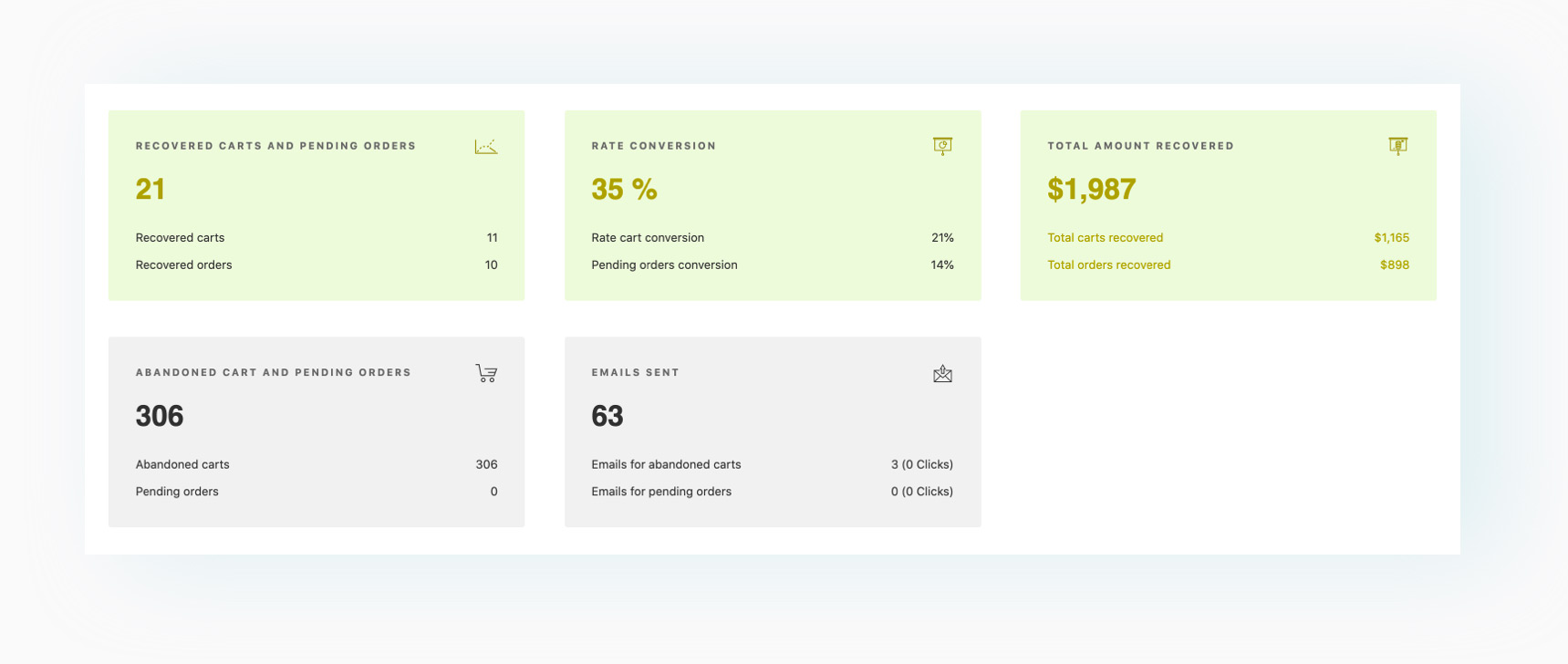Click the Rate cart conversion label
The width and height of the screenshot is (1568, 664).
tap(648, 238)
